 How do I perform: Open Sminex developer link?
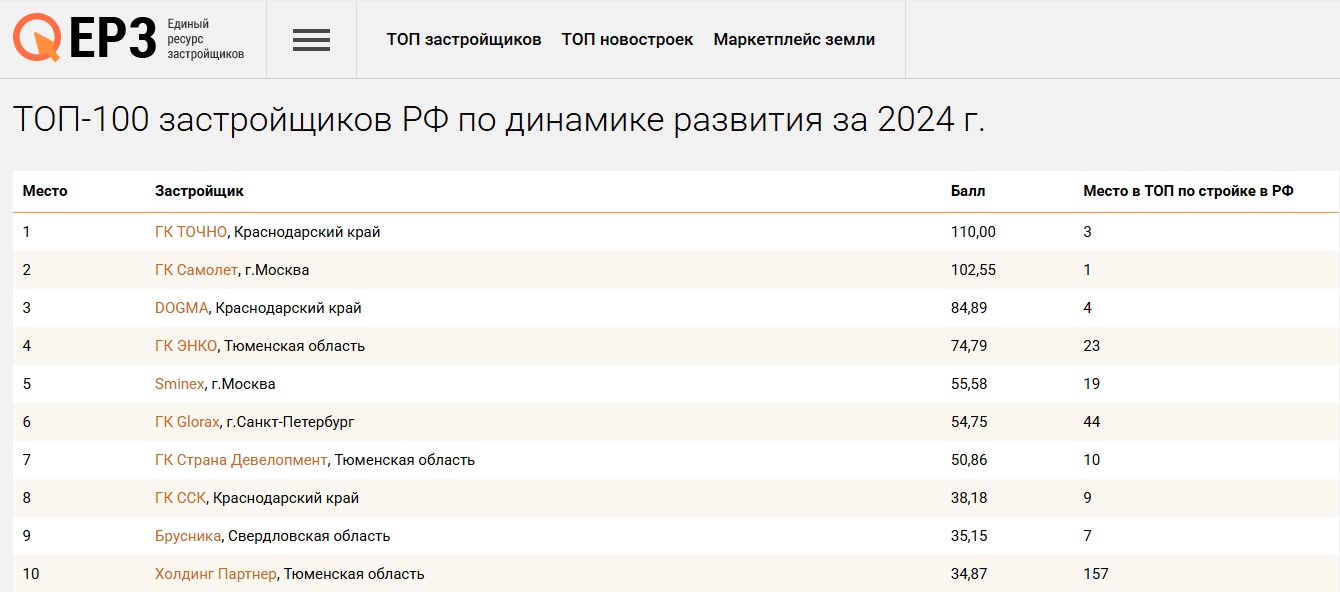coord(180,384)
